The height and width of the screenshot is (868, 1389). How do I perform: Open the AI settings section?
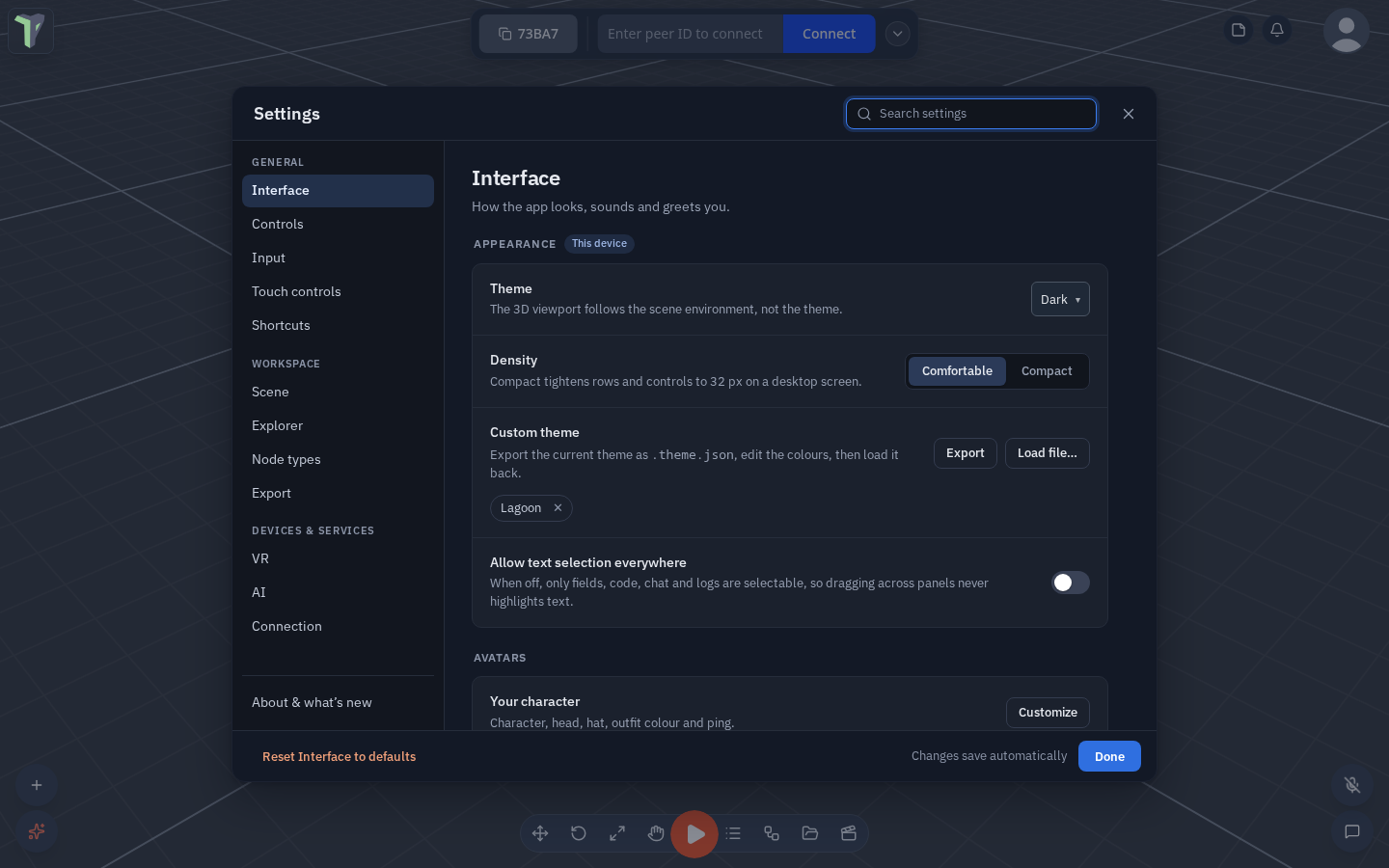click(x=338, y=593)
